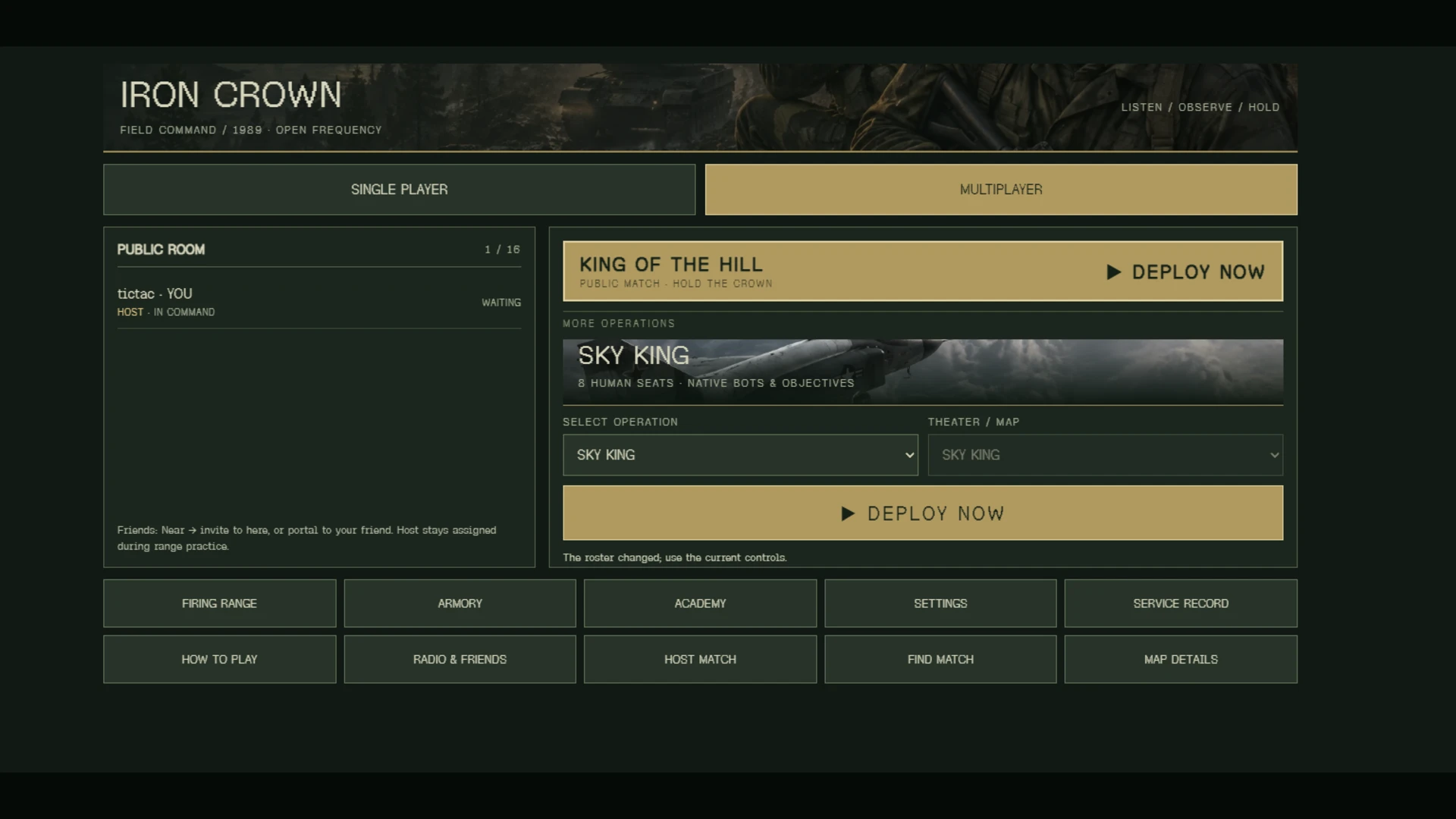Viewport: 1456px width, 819px height.
Task: Click the large Deploy Now button below dropdowns
Action: (923, 513)
